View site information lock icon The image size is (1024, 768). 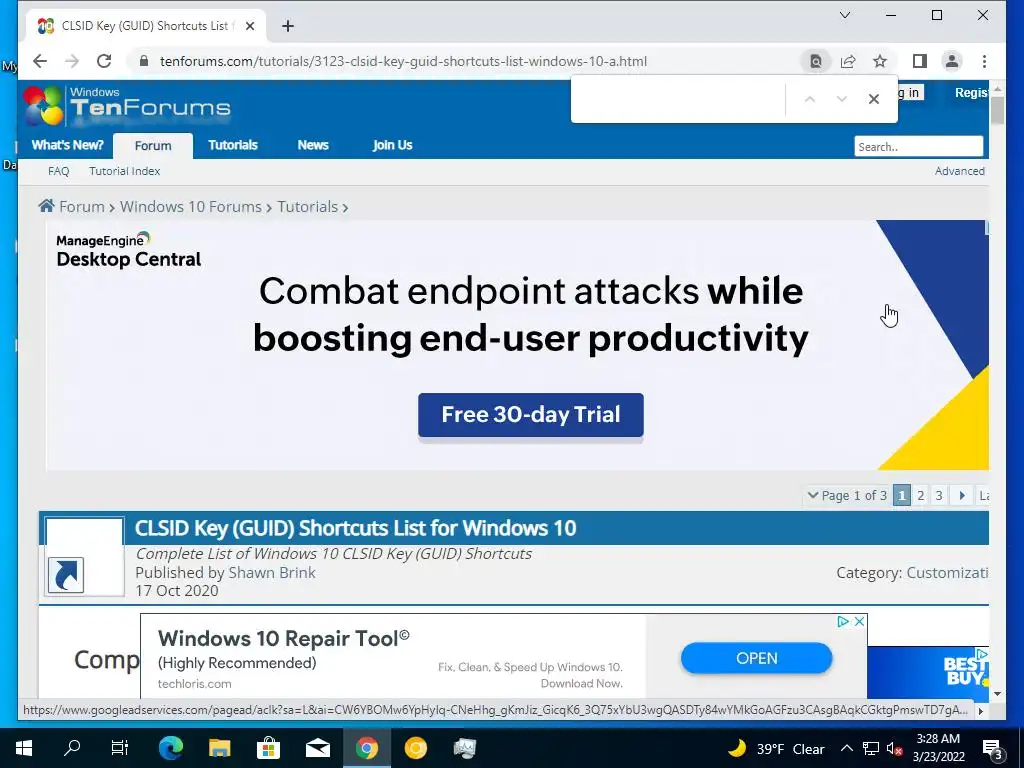144,61
